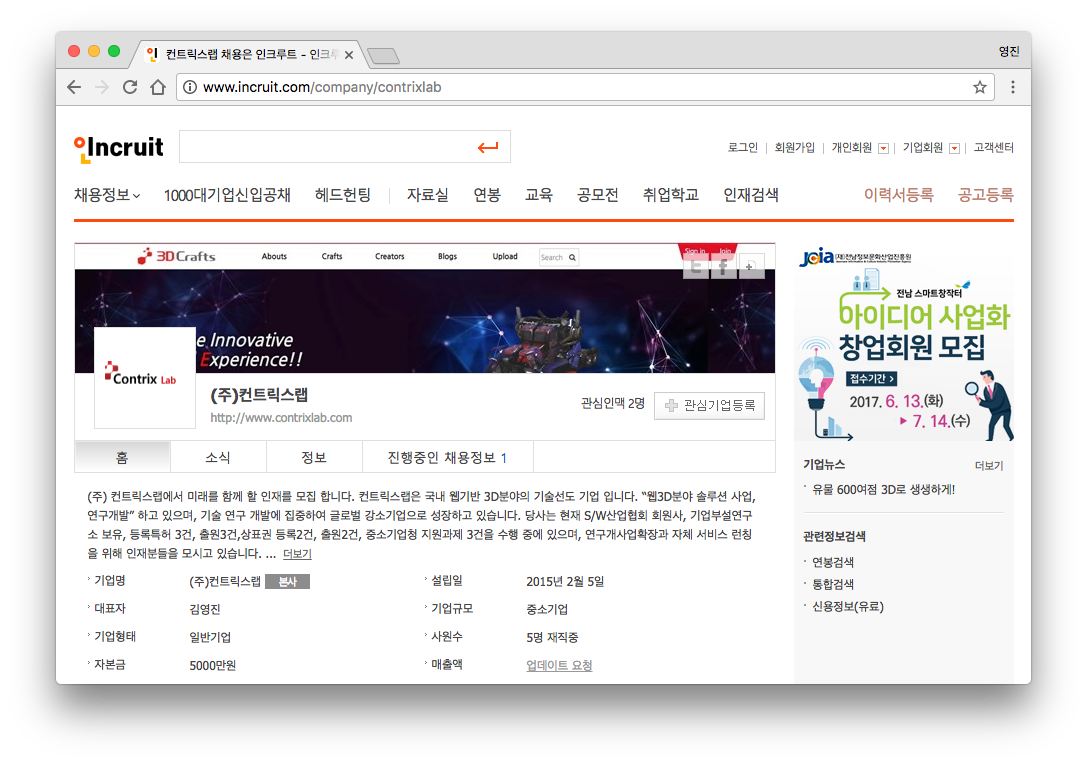Open the 인재검색 menu
Image resolution: width=1087 pixels, height=764 pixels.
tap(751, 195)
